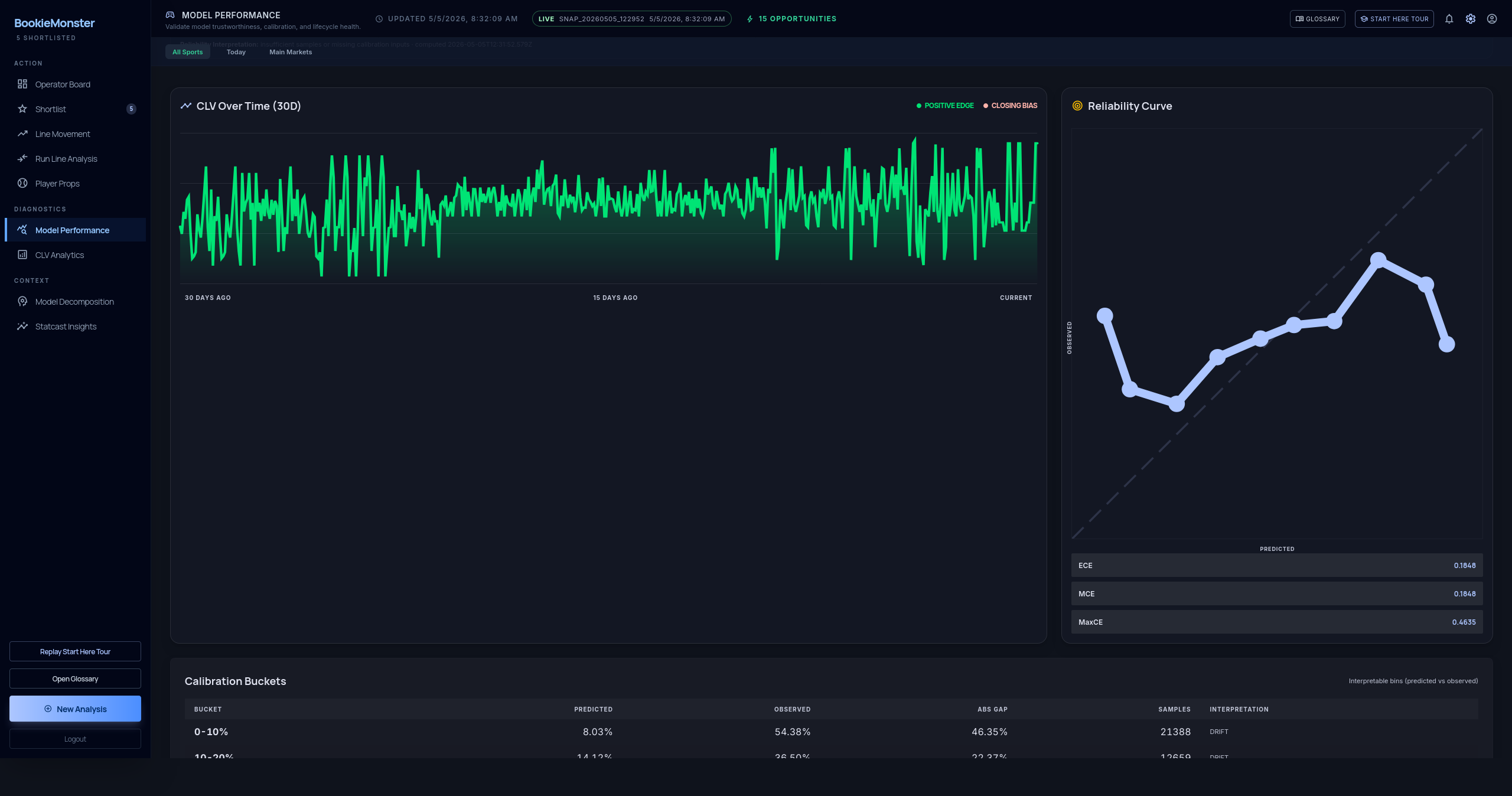Open settings gear icon
The image size is (1512, 796).
[1471, 19]
